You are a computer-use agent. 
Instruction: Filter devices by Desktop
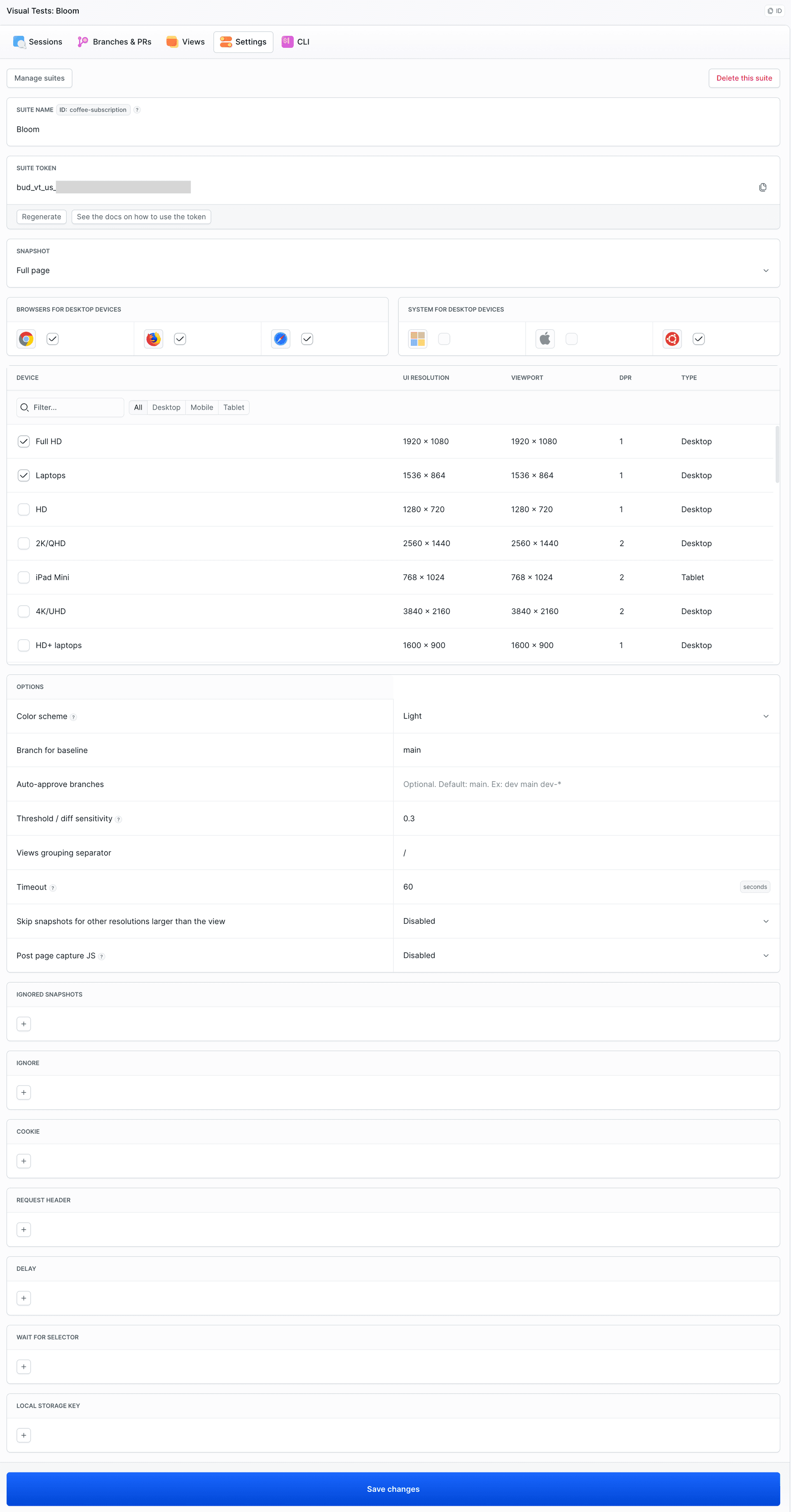[166, 407]
